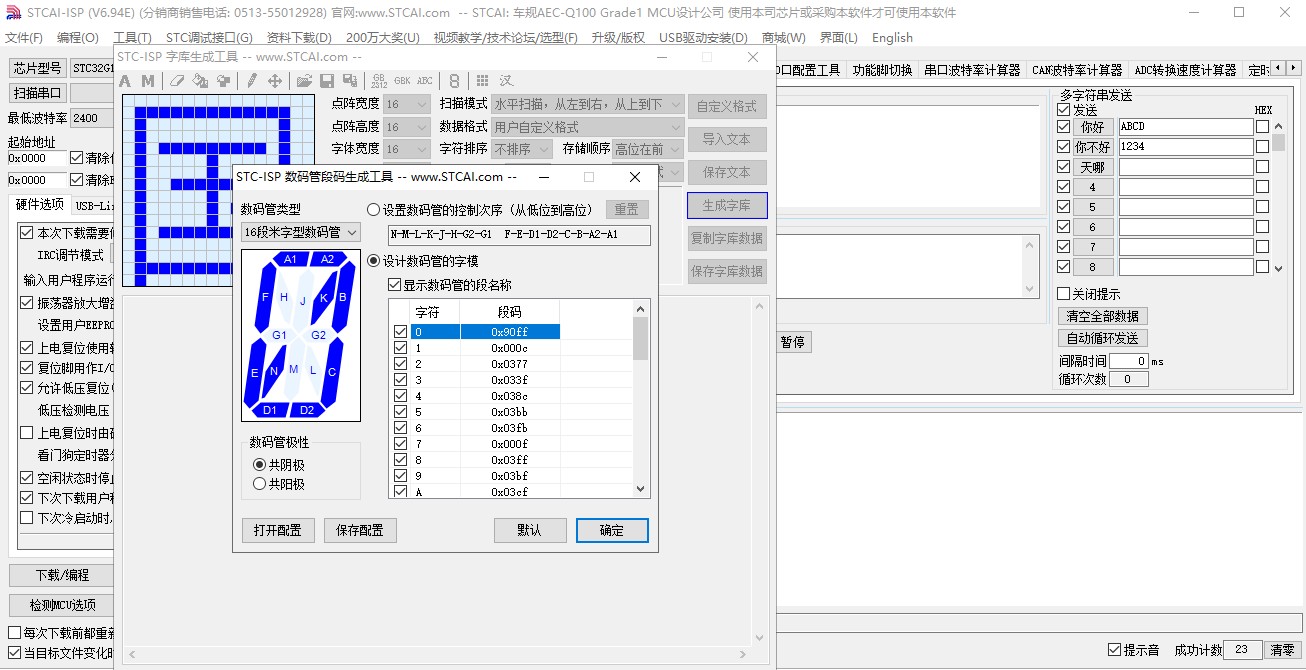Open the 点阵宽度 dropdown
The height and width of the screenshot is (670, 1306).
click(407, 104)
